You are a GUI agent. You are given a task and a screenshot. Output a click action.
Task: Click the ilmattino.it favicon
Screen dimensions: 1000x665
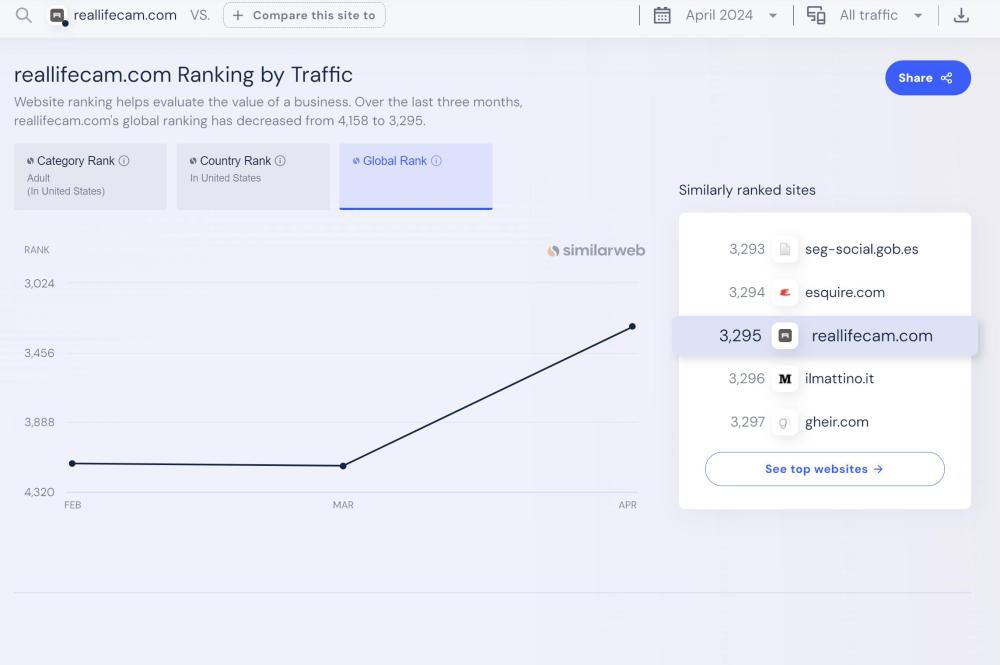tap(785, 379)
